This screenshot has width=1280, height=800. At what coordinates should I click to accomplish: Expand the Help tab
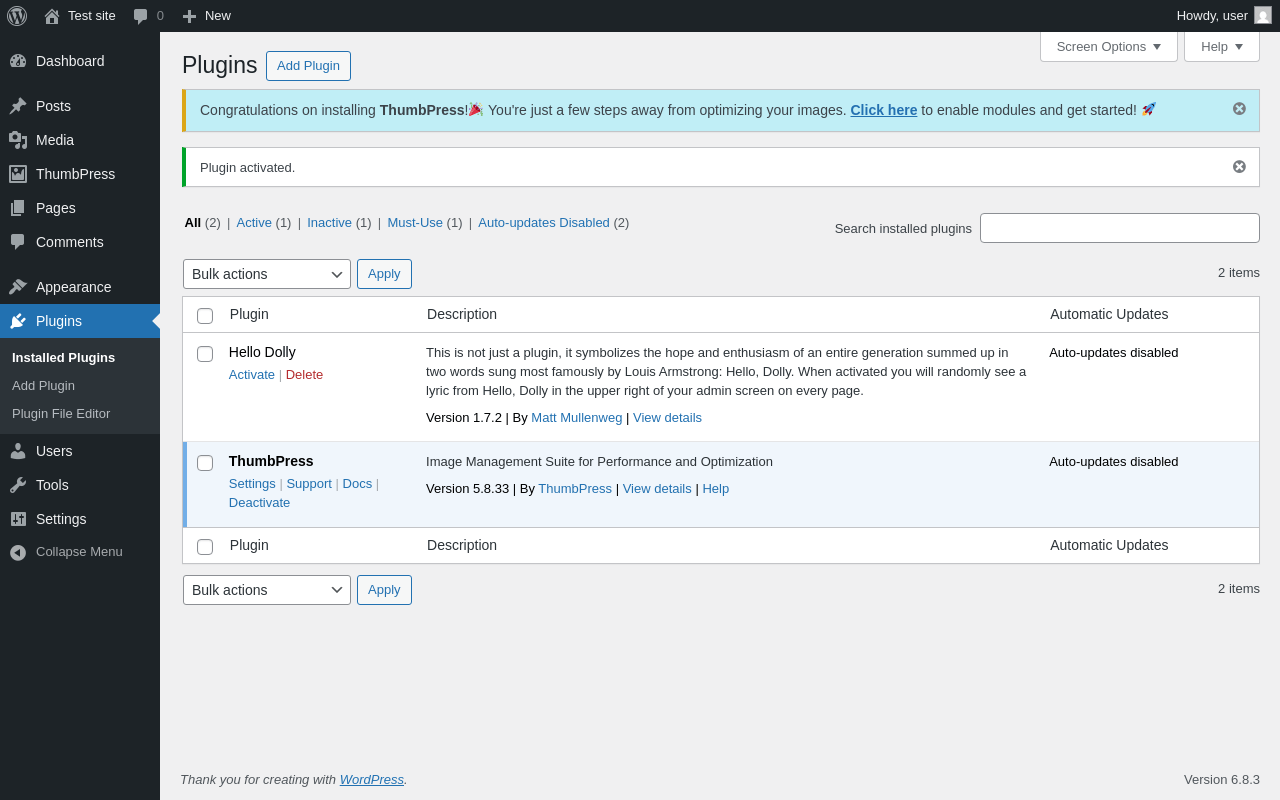point(1221,46)
